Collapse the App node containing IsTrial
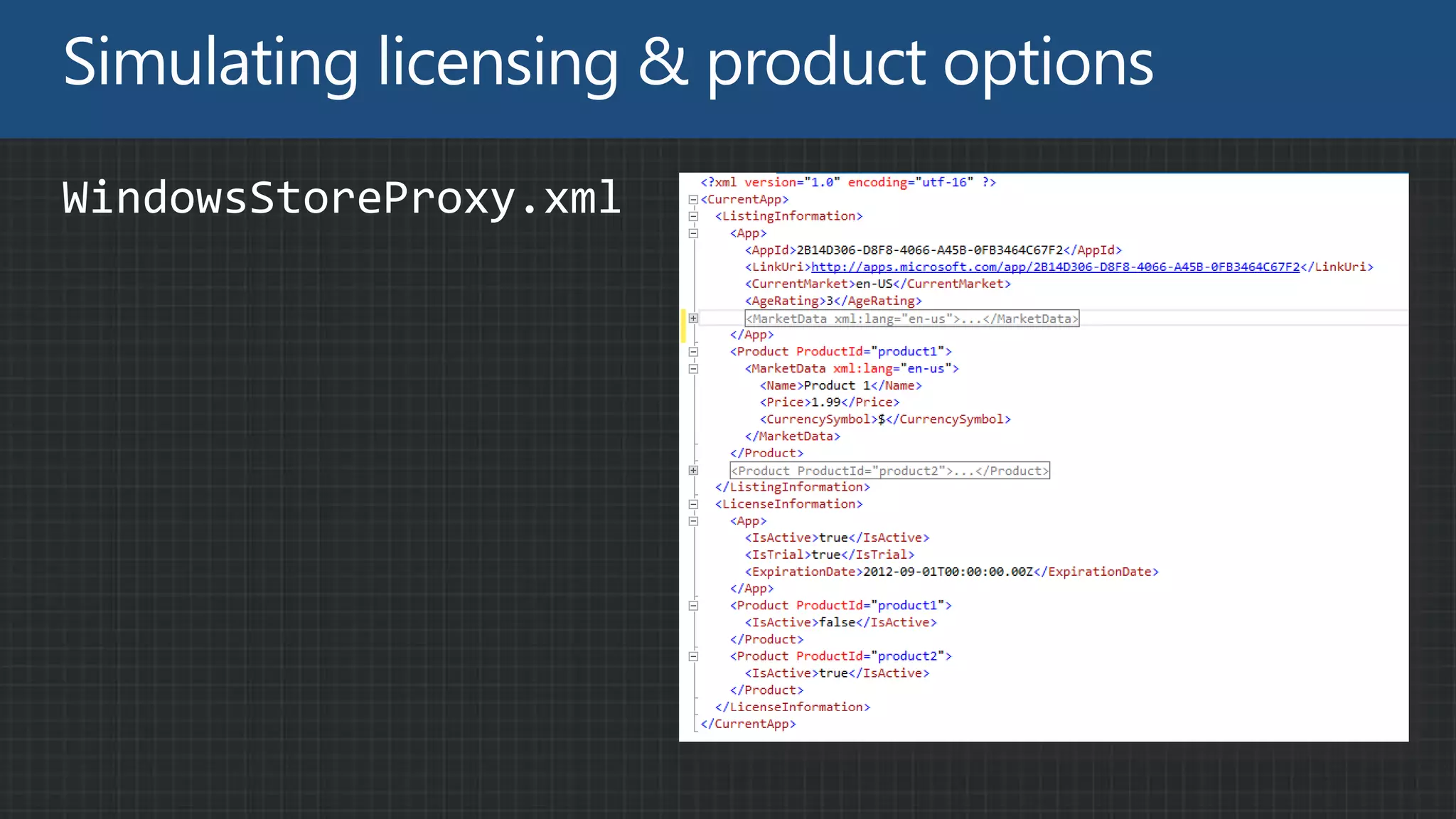Screen dimensions: 1456x819 click(693, 521)
